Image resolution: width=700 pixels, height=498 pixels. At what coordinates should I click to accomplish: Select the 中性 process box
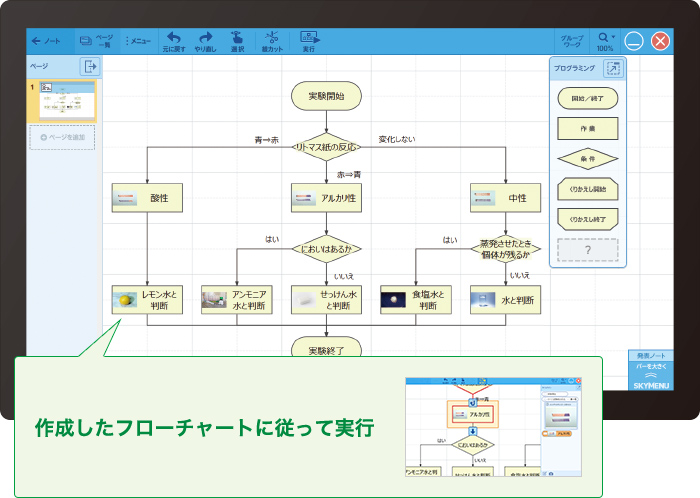click(x=505, y=198)
